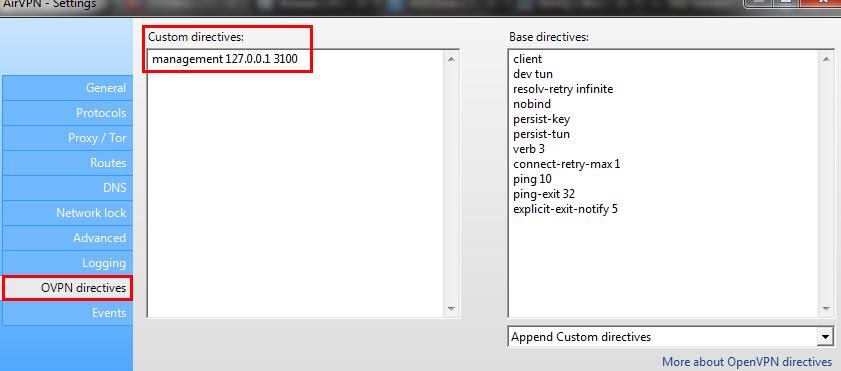Follow the More about OpenVPN directives link
This screenshot has width=841, height=371.
click(747, 361)
